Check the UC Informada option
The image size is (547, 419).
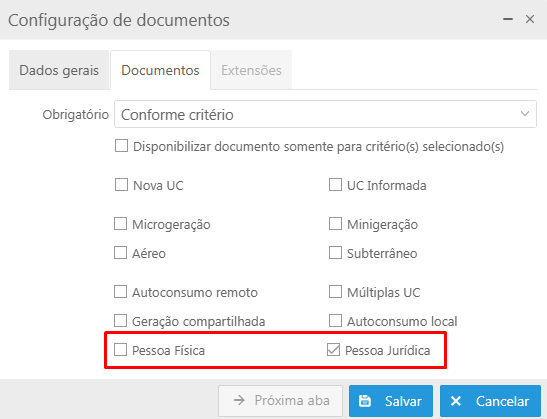[x=335, y=185]
